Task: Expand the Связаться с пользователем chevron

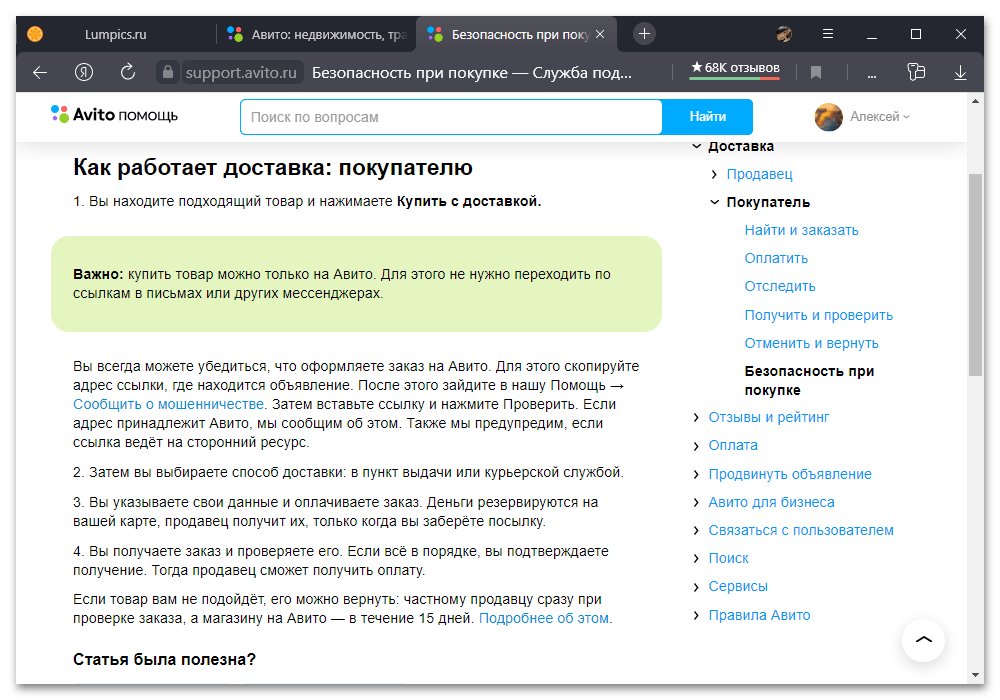Action: pos(696,530)
